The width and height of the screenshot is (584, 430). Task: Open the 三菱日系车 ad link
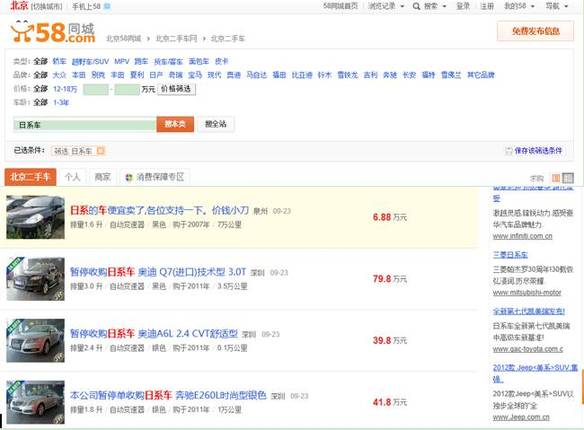510,255
